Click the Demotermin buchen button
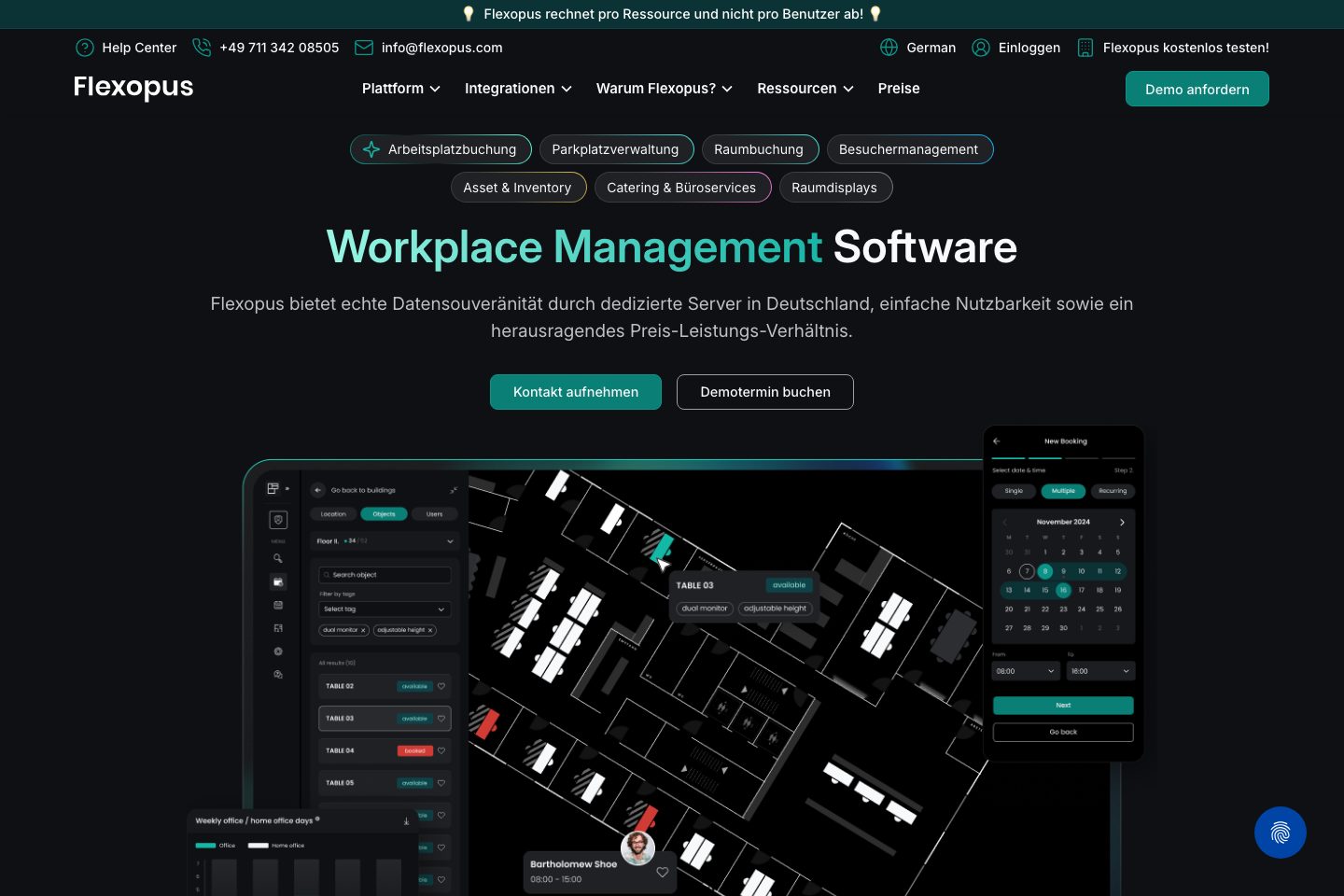 (765, 392)
